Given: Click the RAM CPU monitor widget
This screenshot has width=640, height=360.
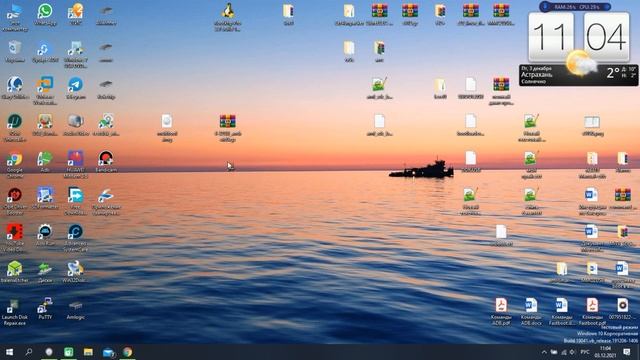Looking at the screenshot, I should [576, 7].
